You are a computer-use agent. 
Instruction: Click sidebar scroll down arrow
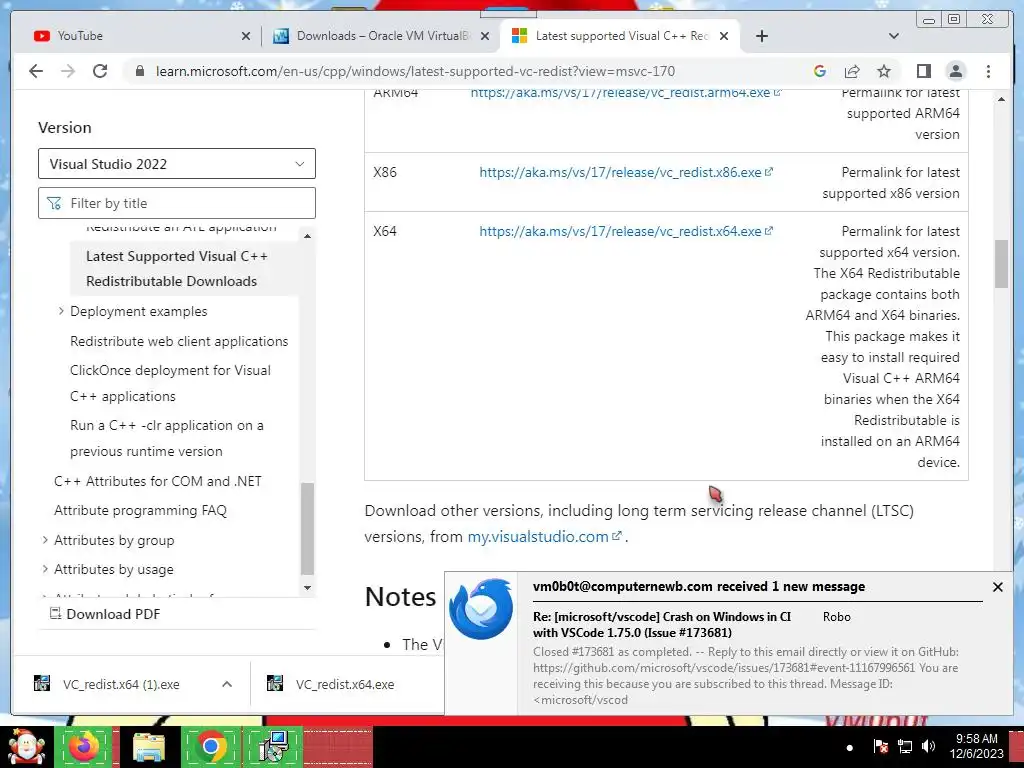pos(308,588)
